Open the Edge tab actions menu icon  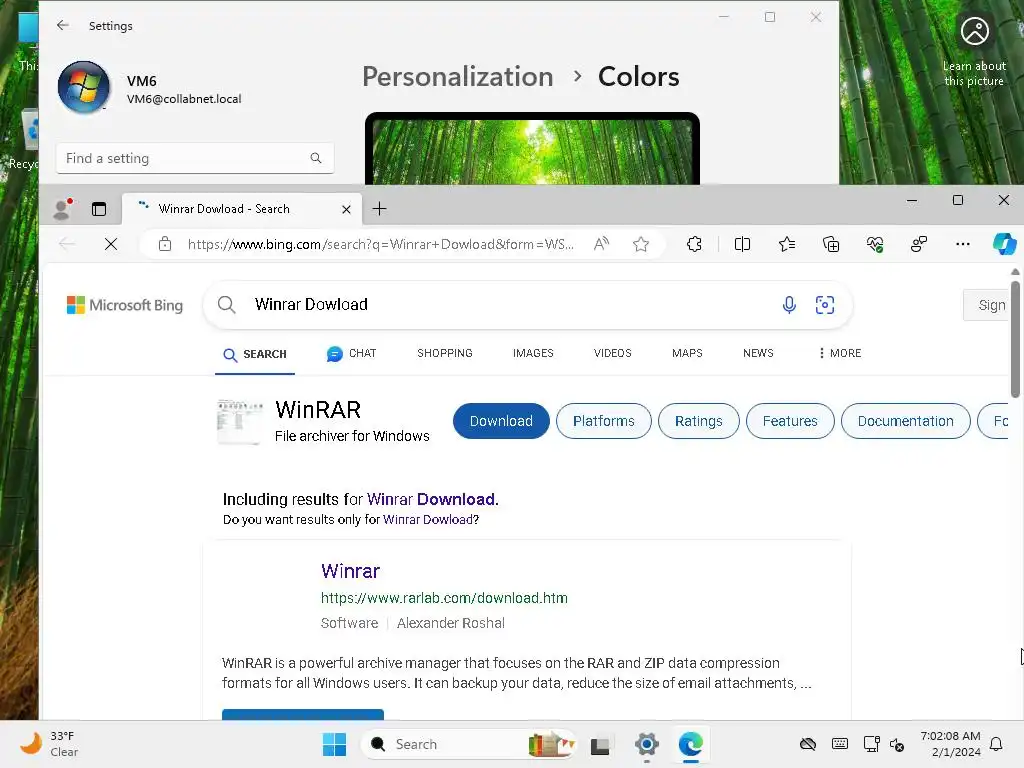(x=99, y=209)
